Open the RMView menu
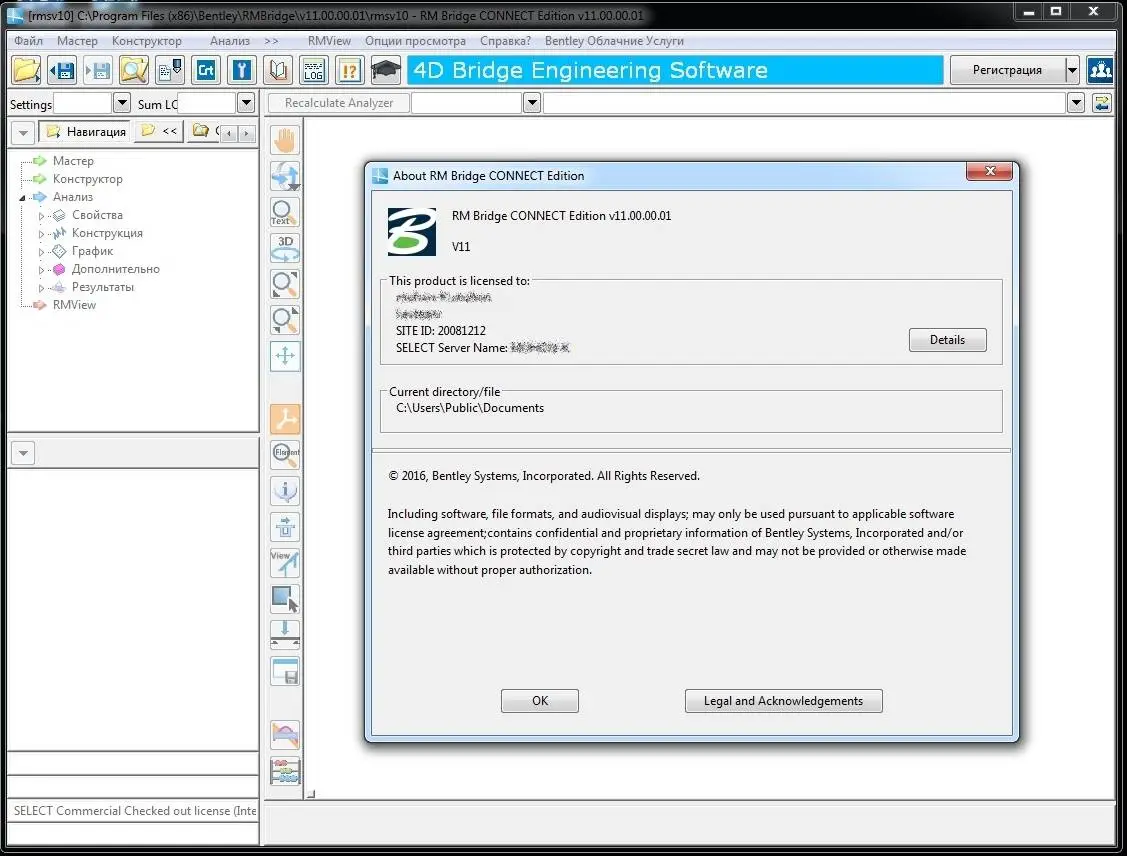 coord(329,41)
